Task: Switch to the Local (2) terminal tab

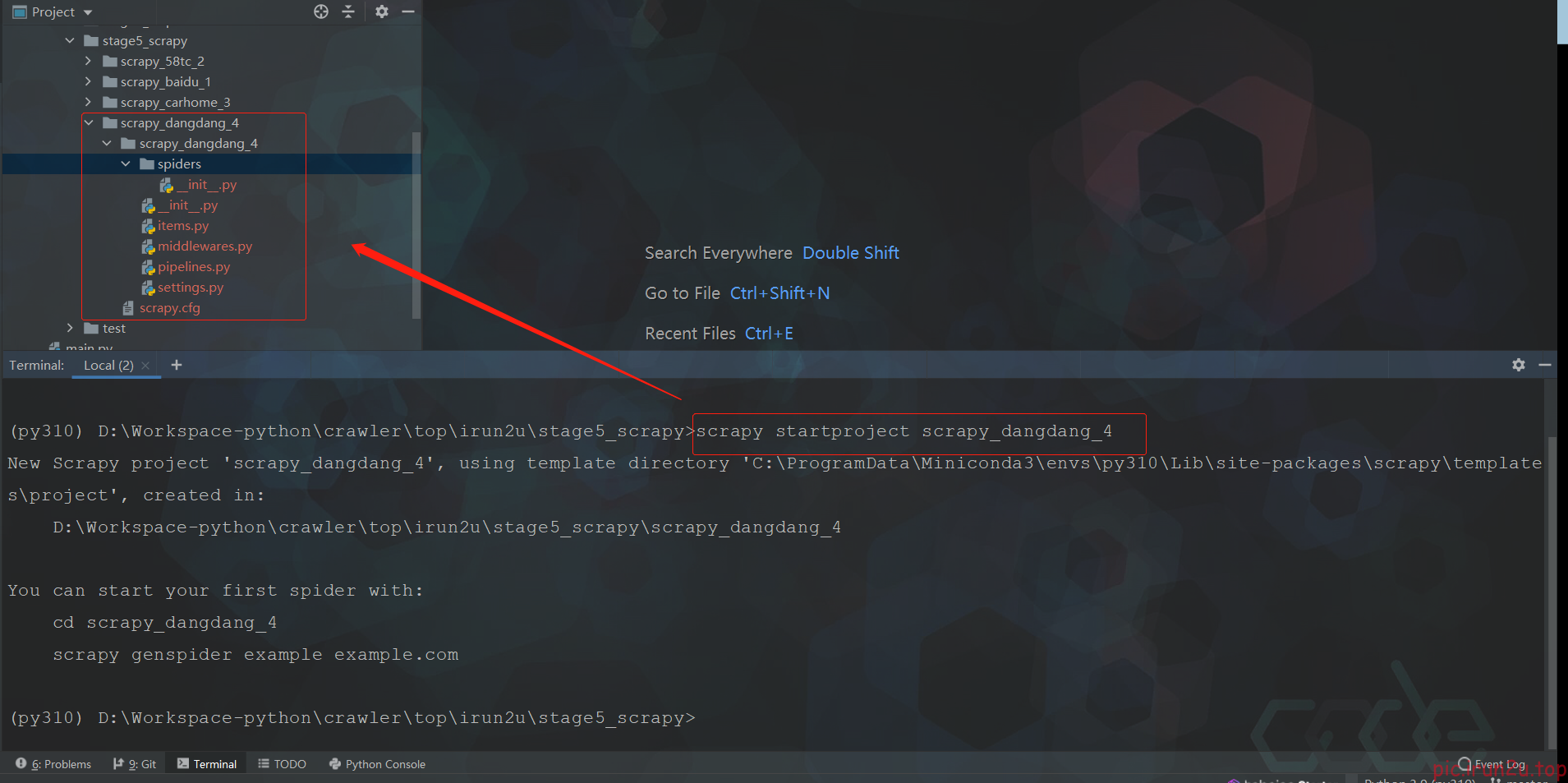Action: point(108,366)
